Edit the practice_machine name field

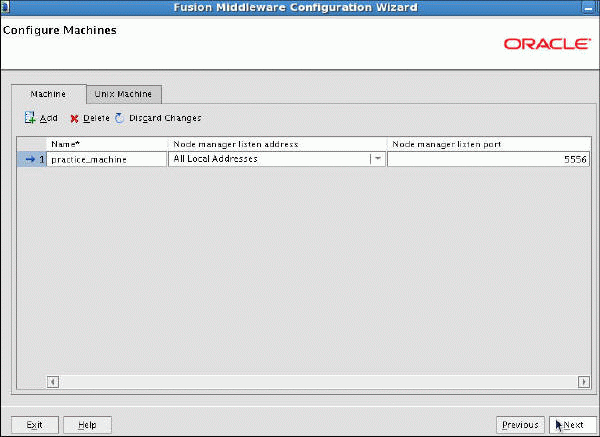(x=106, y=159)
